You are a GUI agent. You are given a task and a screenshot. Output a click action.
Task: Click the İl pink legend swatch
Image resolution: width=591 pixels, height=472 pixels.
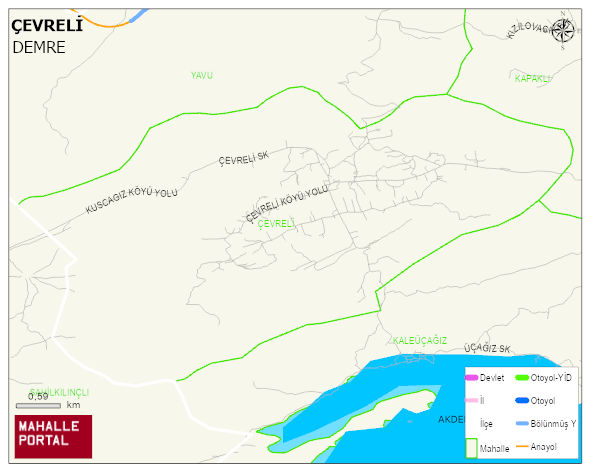pyautogui.click(x=472, y=400)
